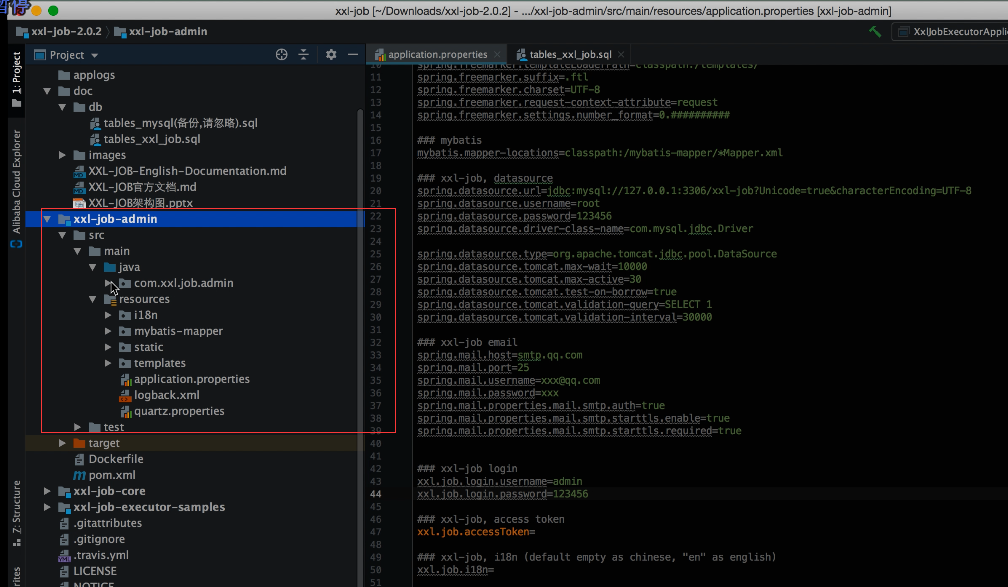1008x587 pixels.
Task: Open XxlJobExecutorApplication run configuration dropdown
Action: point(951,32)
